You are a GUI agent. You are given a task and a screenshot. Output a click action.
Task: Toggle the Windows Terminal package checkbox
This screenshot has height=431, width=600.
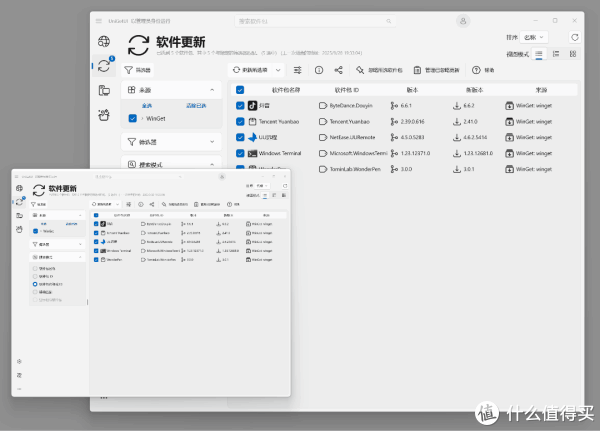click(x=240, y=153)
